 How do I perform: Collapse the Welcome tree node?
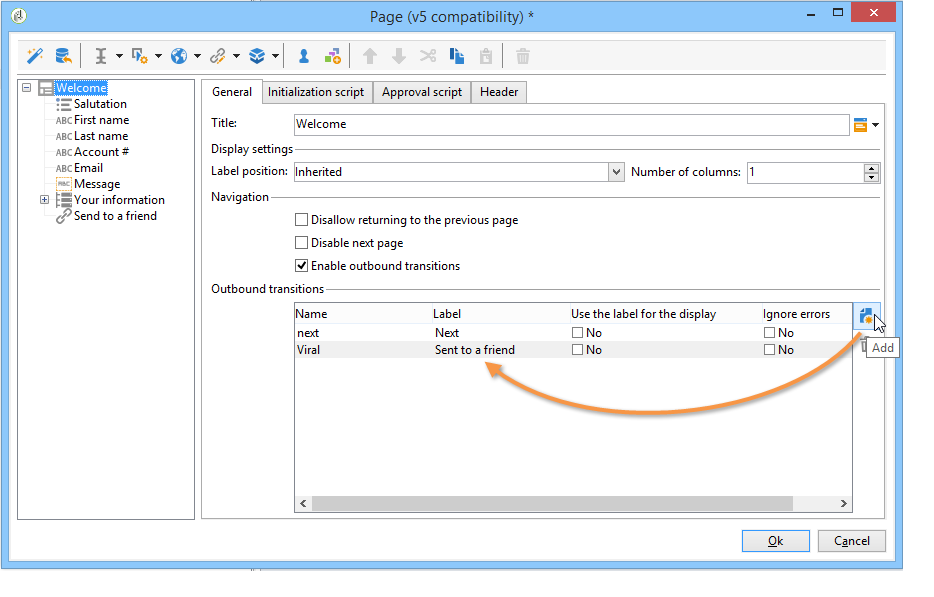click(x=27, y=88)
